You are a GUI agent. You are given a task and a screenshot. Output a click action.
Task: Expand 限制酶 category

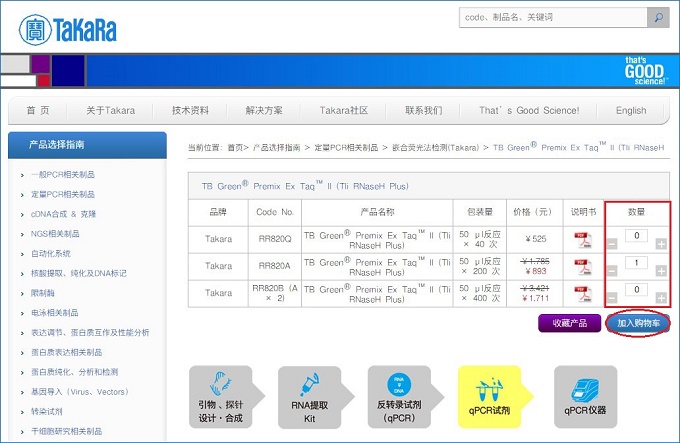click(42, 293)
